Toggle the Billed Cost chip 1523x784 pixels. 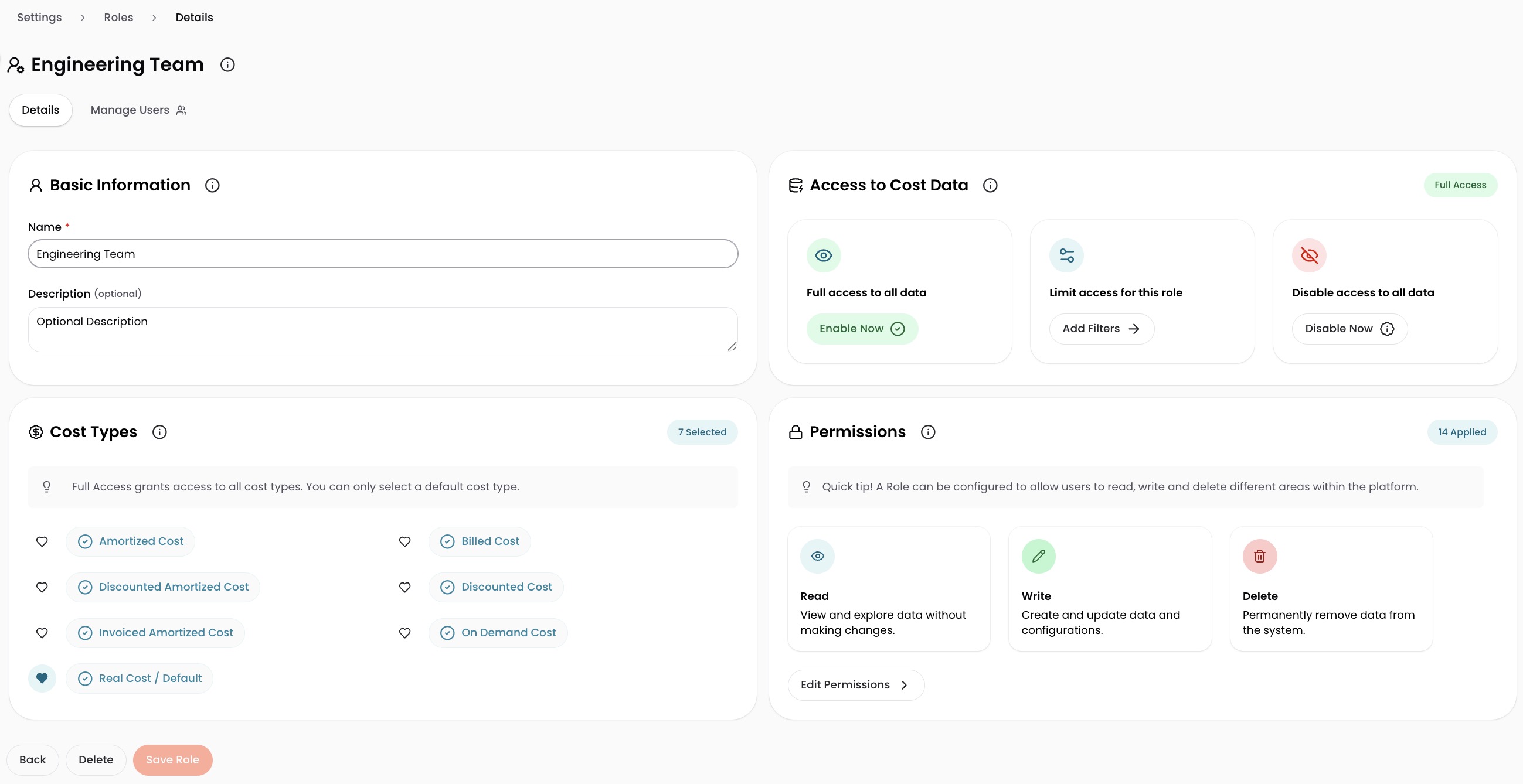click(480, 541)
